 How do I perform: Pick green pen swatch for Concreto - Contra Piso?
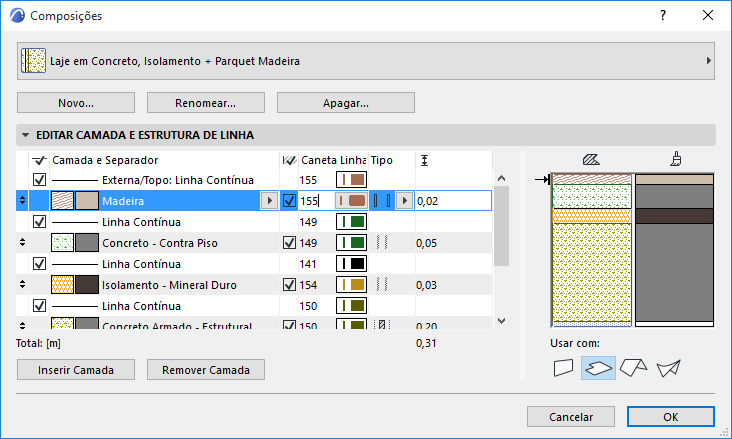pos(351,243)
